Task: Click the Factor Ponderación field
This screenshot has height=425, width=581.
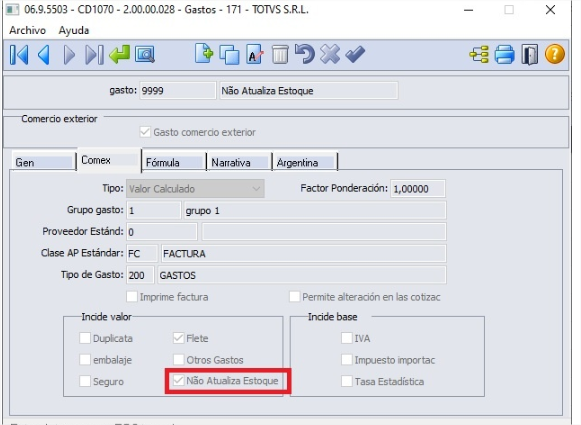Action: tap(418, 189)
